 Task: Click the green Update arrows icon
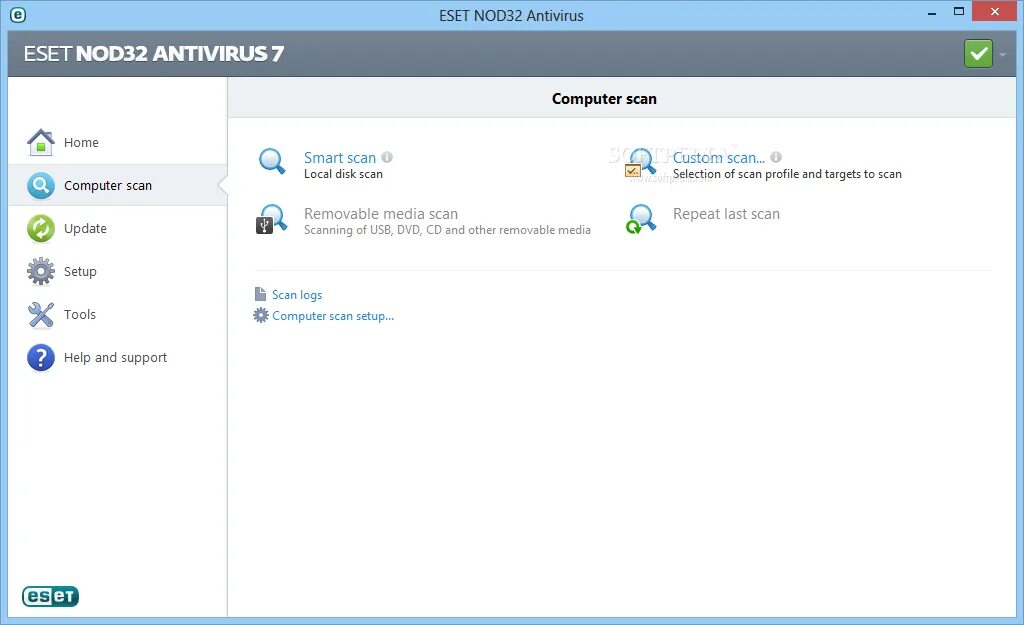coord(40,229)
